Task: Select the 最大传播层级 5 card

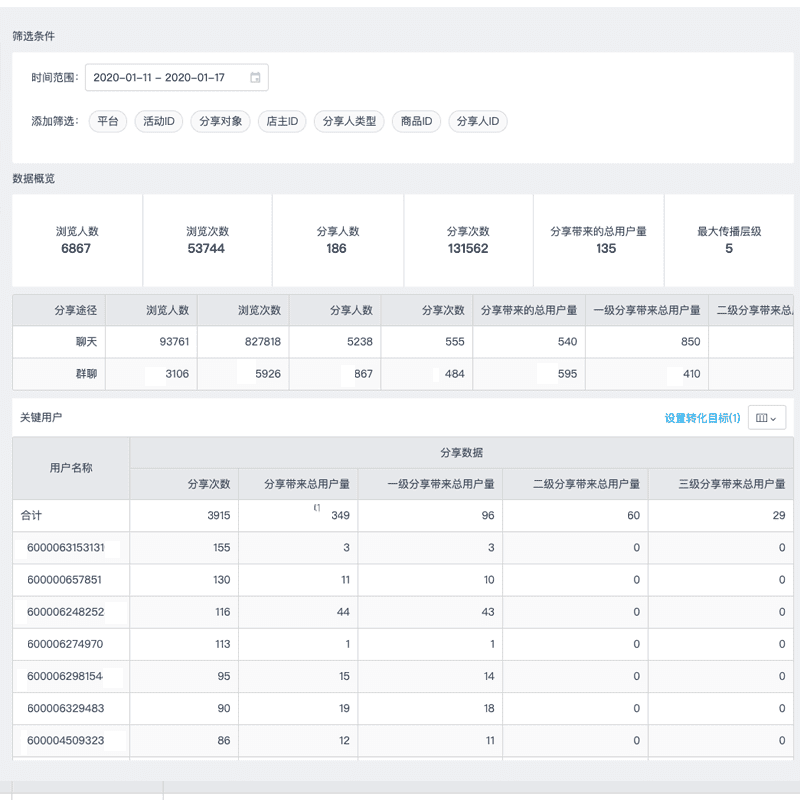Action: pos(729,240)
